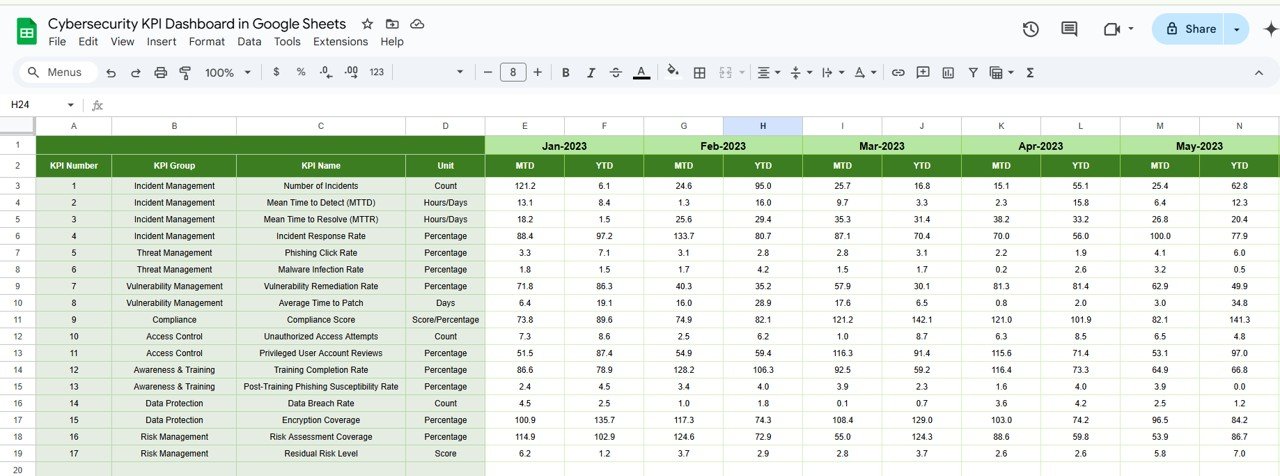Start a Meet call camera icon
1280x476 pixels.
point(1111,29)
